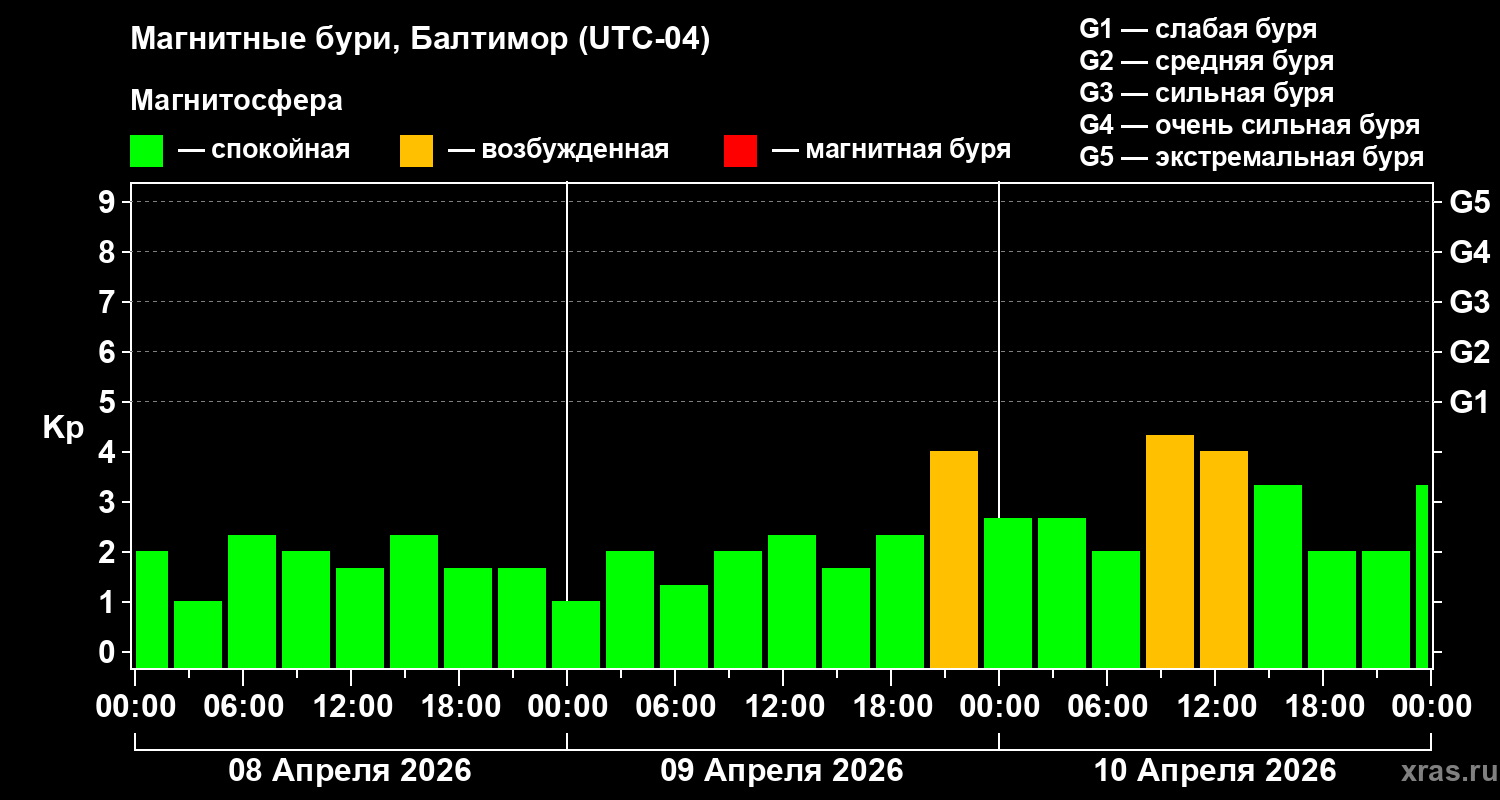
Task: Click the 12:00–15:00 orange bar on 10 Апреля
Action: tap(1224, 560)
